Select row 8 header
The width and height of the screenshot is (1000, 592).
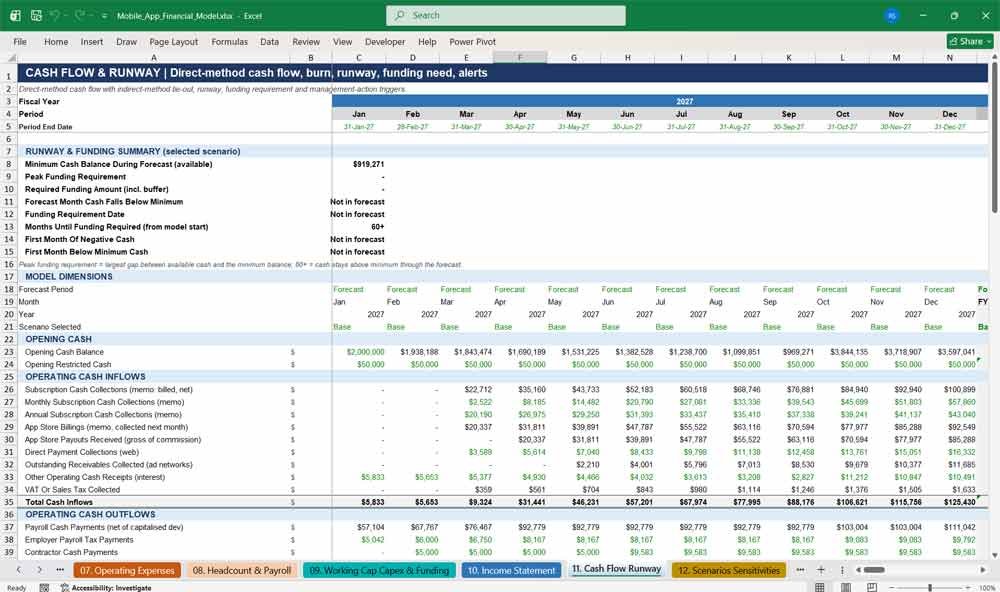click(x=9, y=164)
